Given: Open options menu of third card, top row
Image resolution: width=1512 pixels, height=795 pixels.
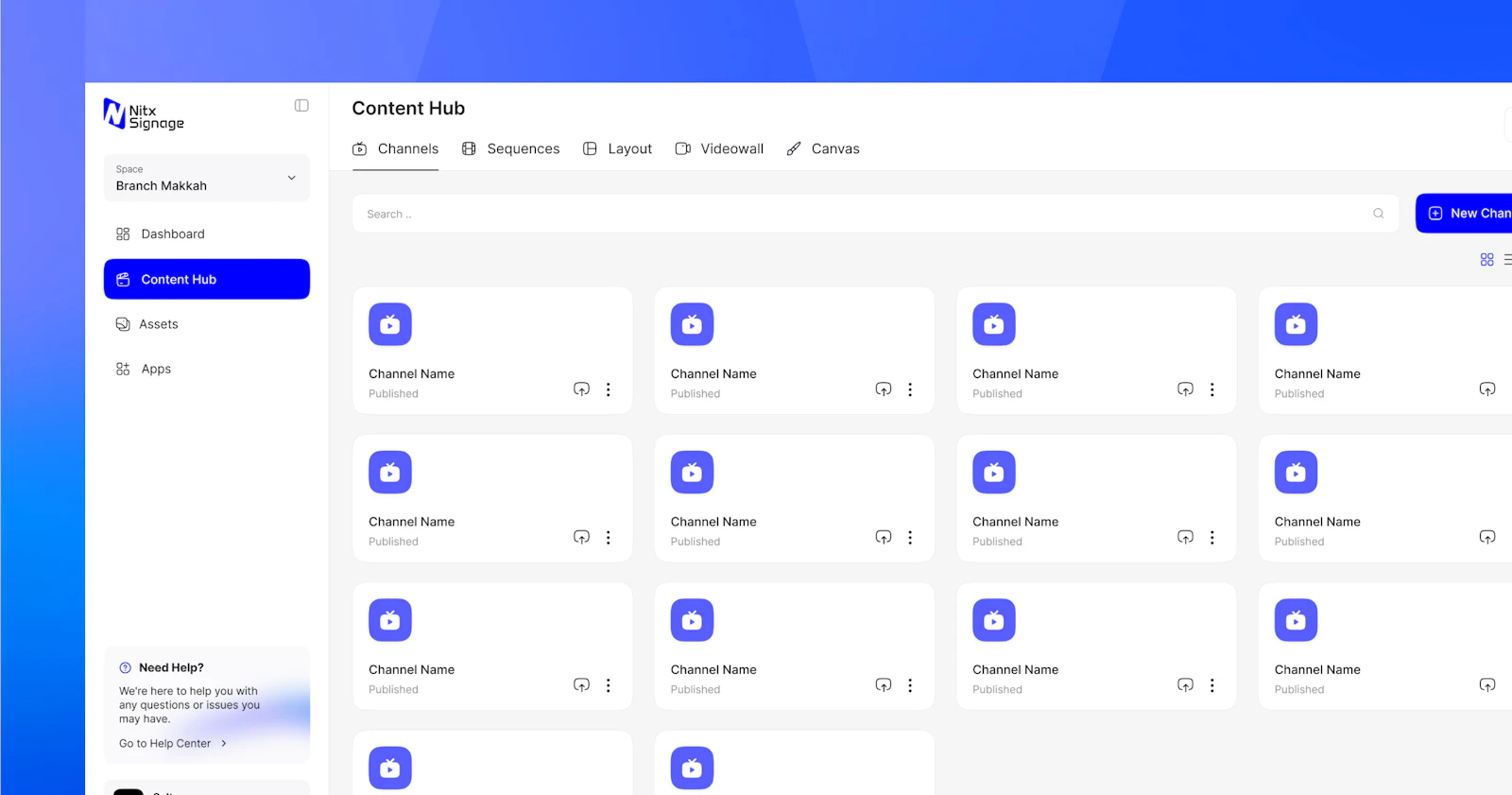Looking at the screenshot, I should [1212, 389].
